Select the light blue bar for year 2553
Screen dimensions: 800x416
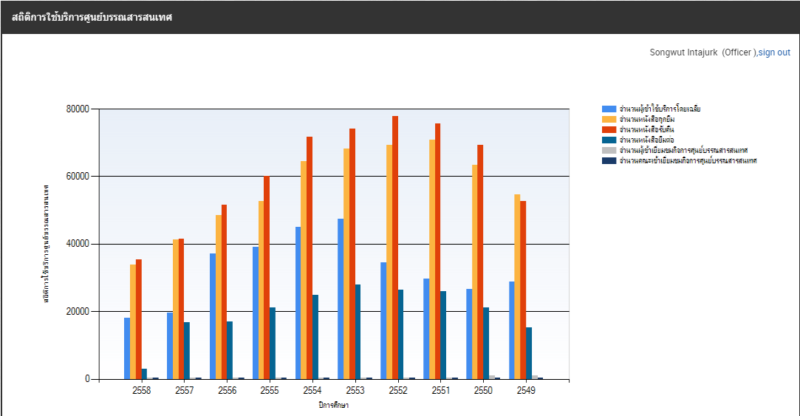pyautogui.click(x=341, y=300)
